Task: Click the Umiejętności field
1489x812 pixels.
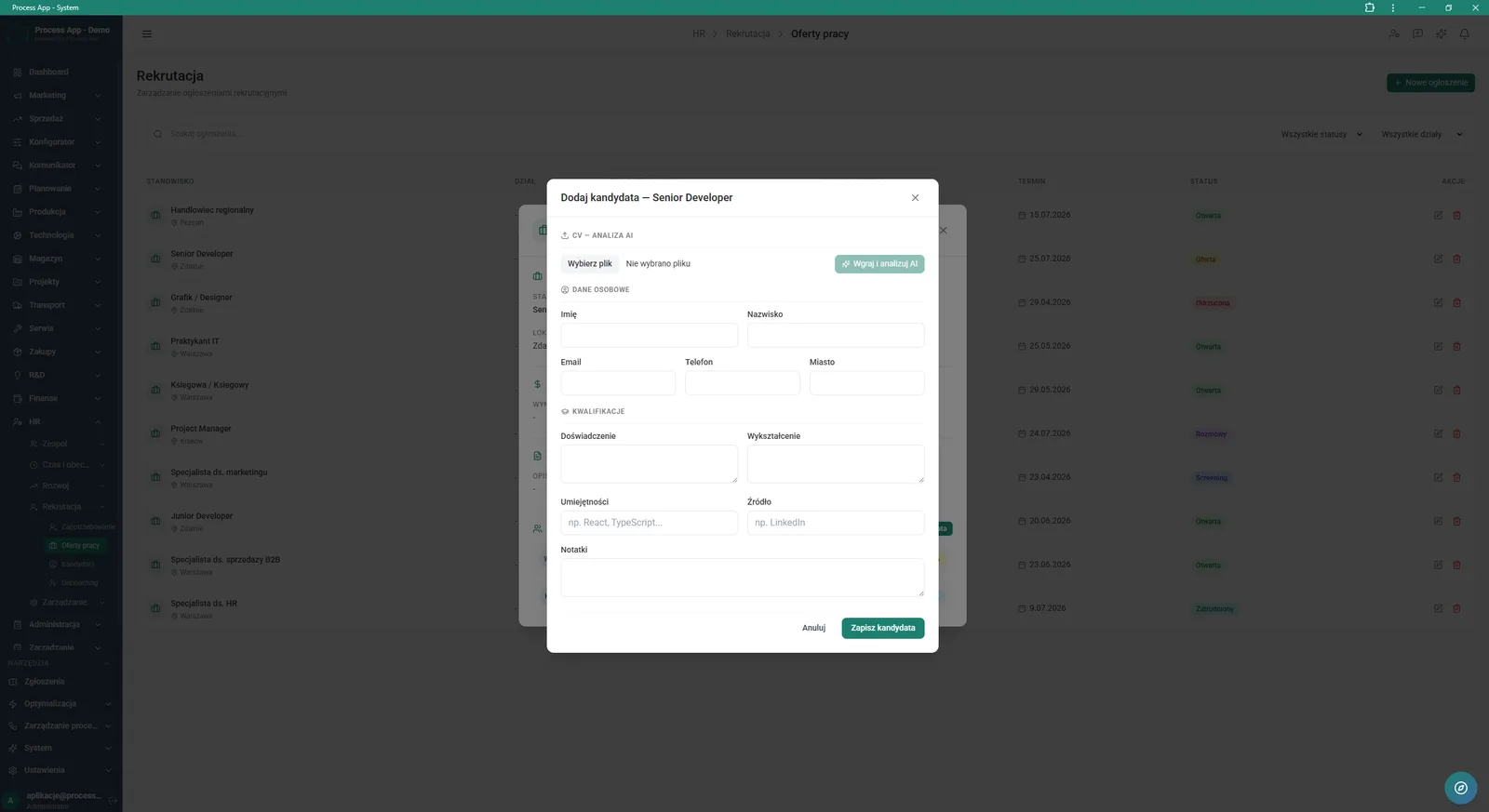Action: click(x=649, y=523)
